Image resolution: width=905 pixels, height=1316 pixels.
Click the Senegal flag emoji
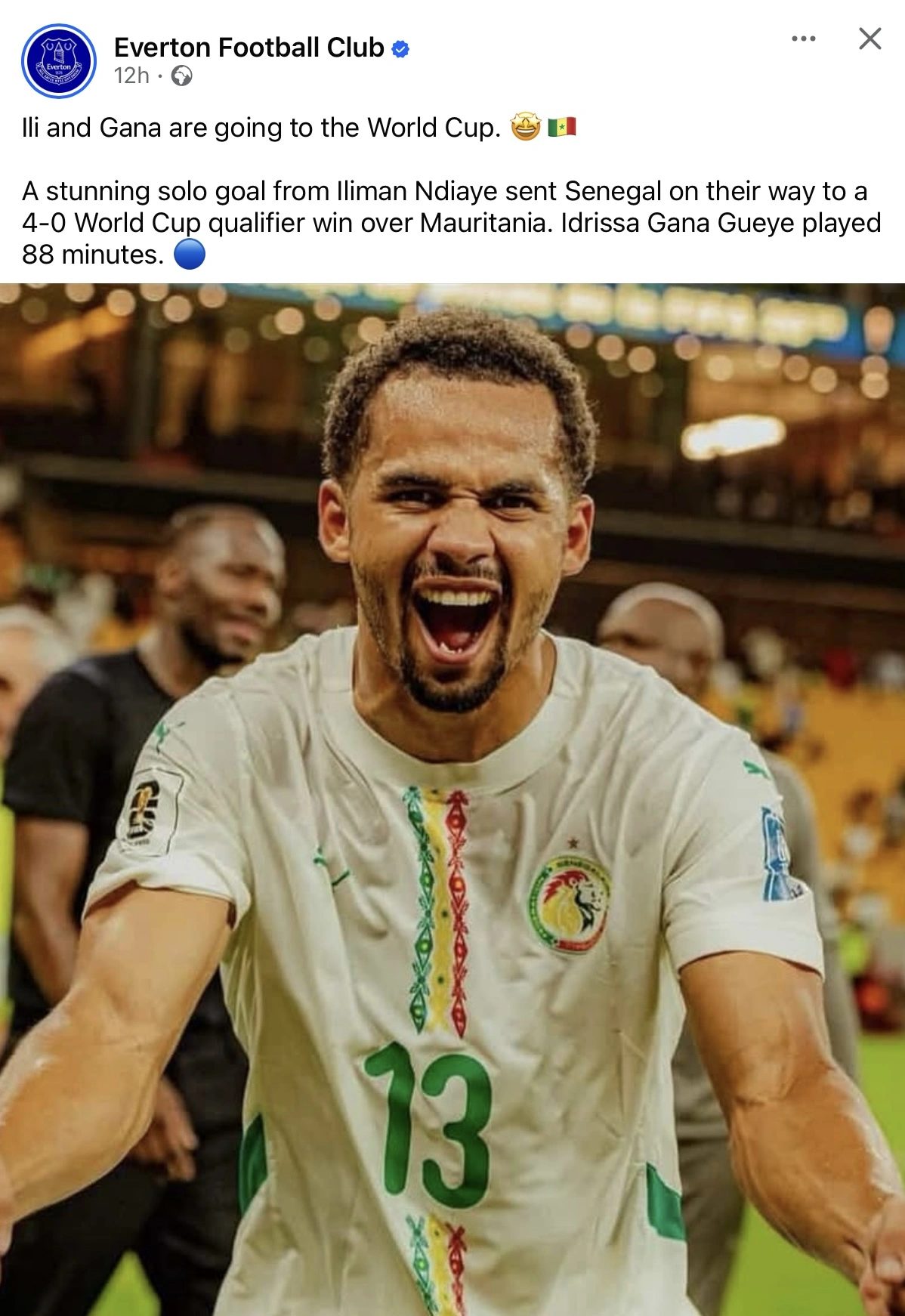[562, 127]
